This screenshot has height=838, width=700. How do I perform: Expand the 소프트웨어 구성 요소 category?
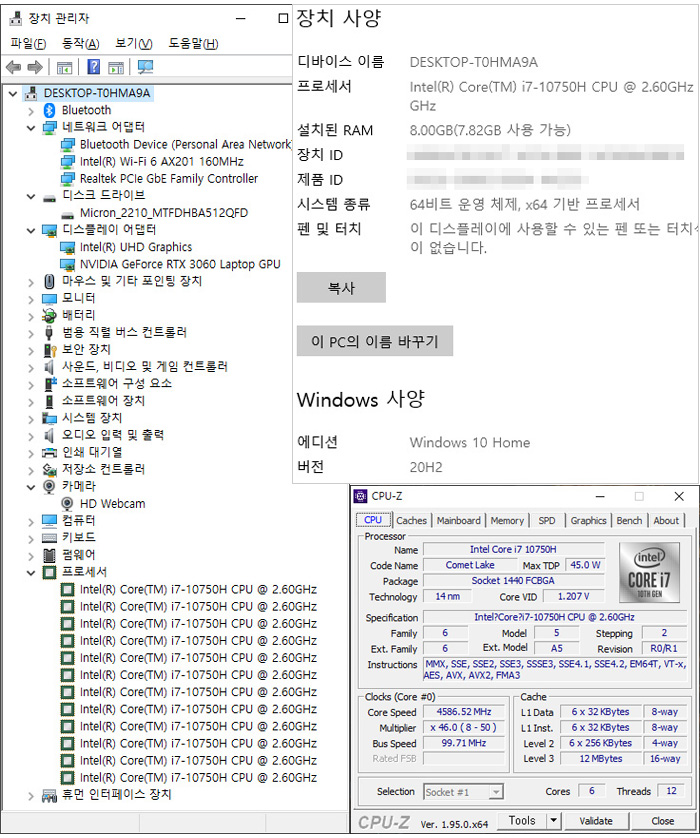[x=31, y=384]
